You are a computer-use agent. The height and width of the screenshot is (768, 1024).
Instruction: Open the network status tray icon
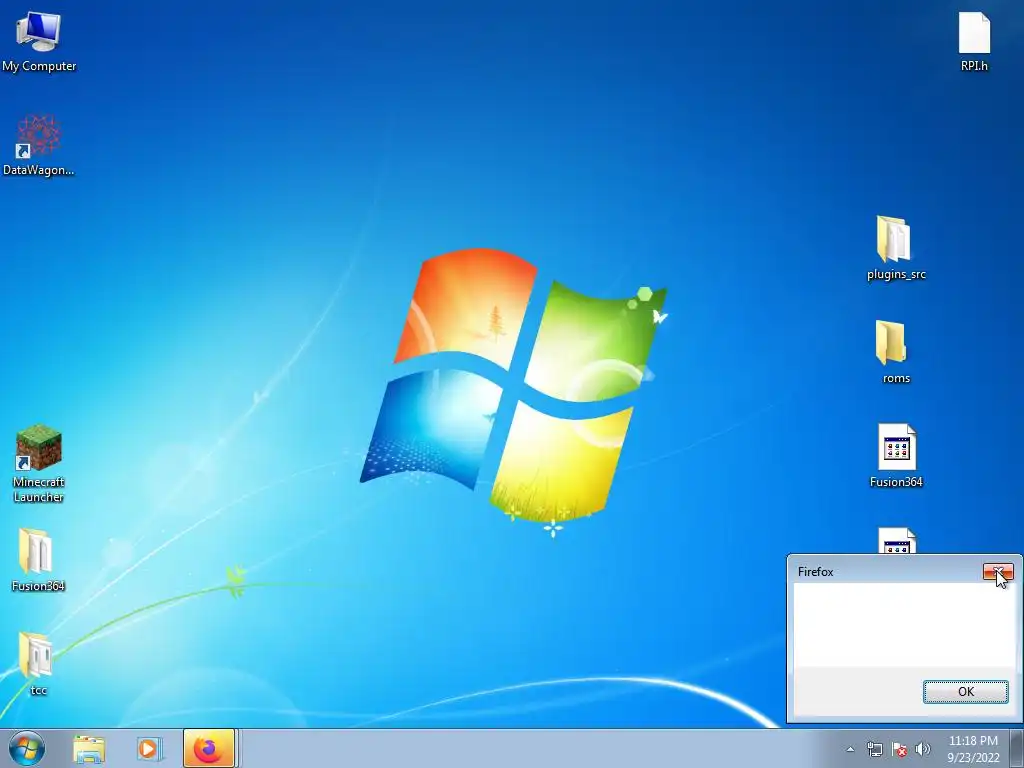(874, 750)
